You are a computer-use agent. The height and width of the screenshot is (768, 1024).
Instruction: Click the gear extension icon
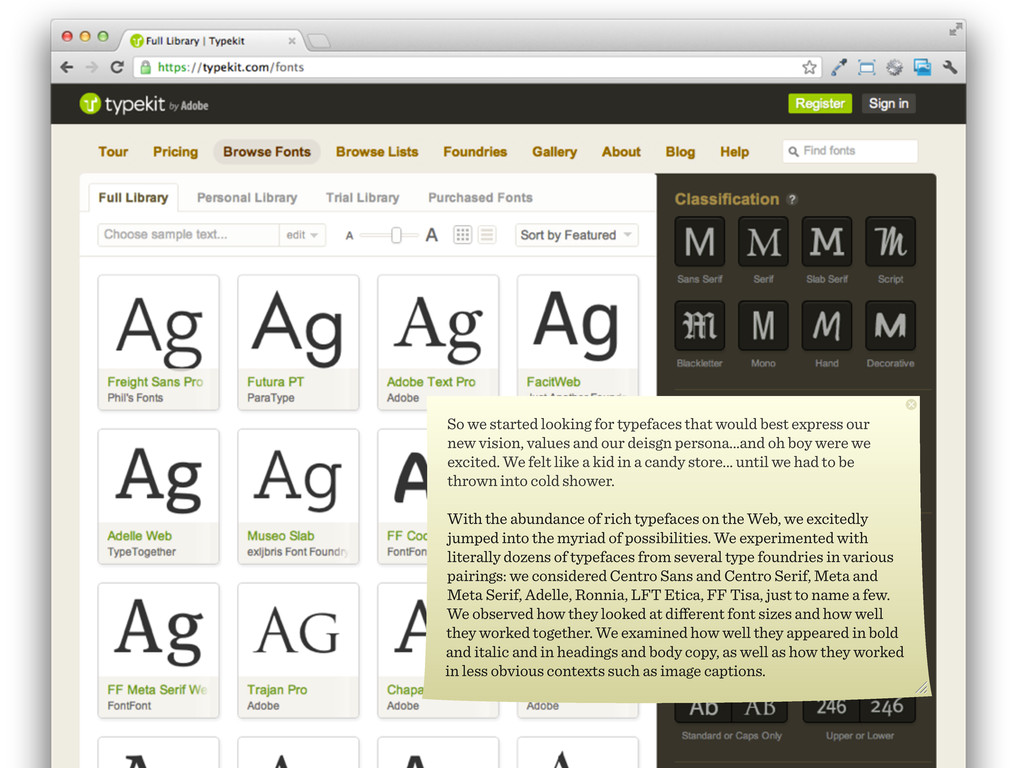point(894,67)
